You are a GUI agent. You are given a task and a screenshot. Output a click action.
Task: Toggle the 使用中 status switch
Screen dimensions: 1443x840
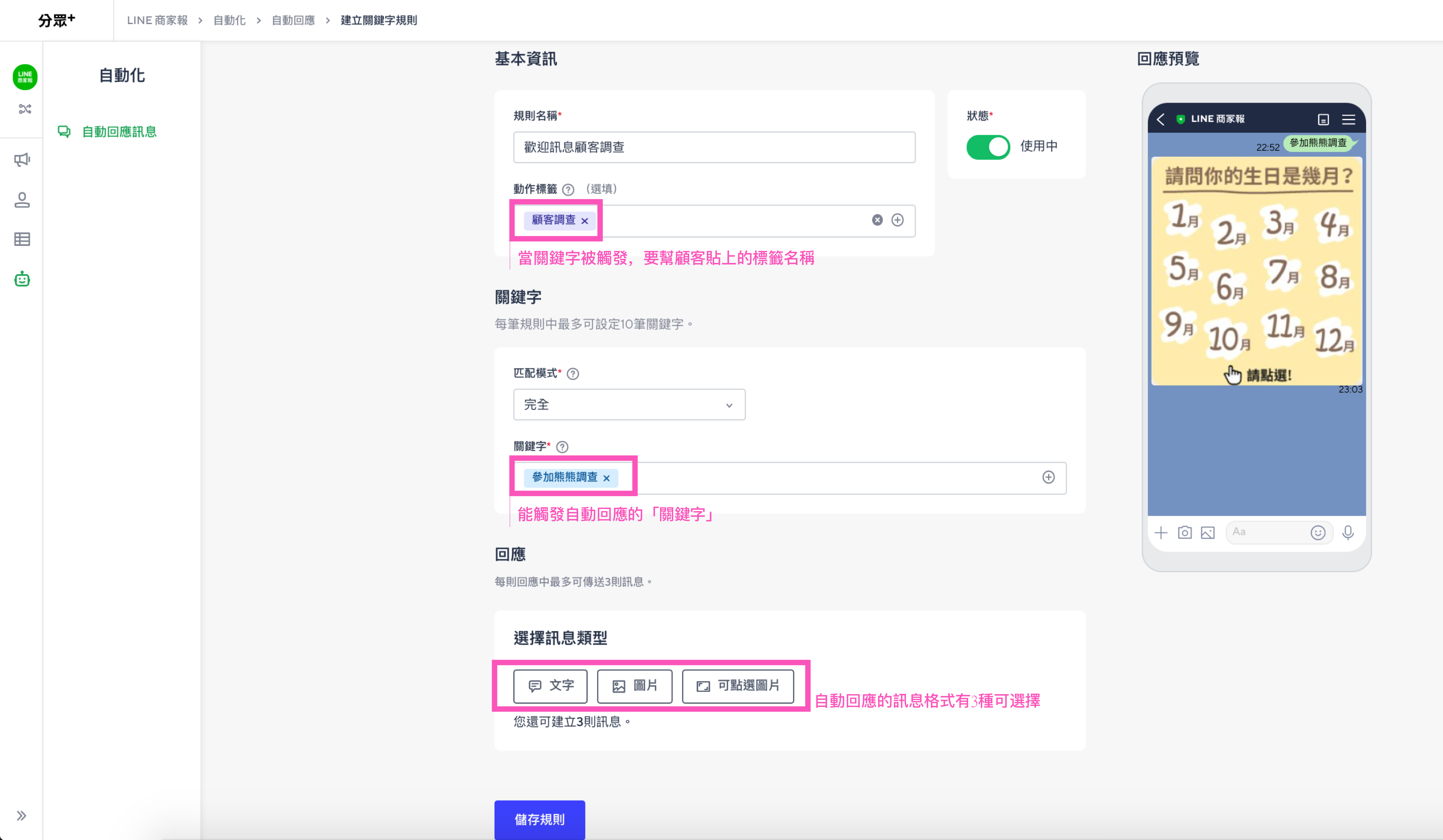(988, 147)
